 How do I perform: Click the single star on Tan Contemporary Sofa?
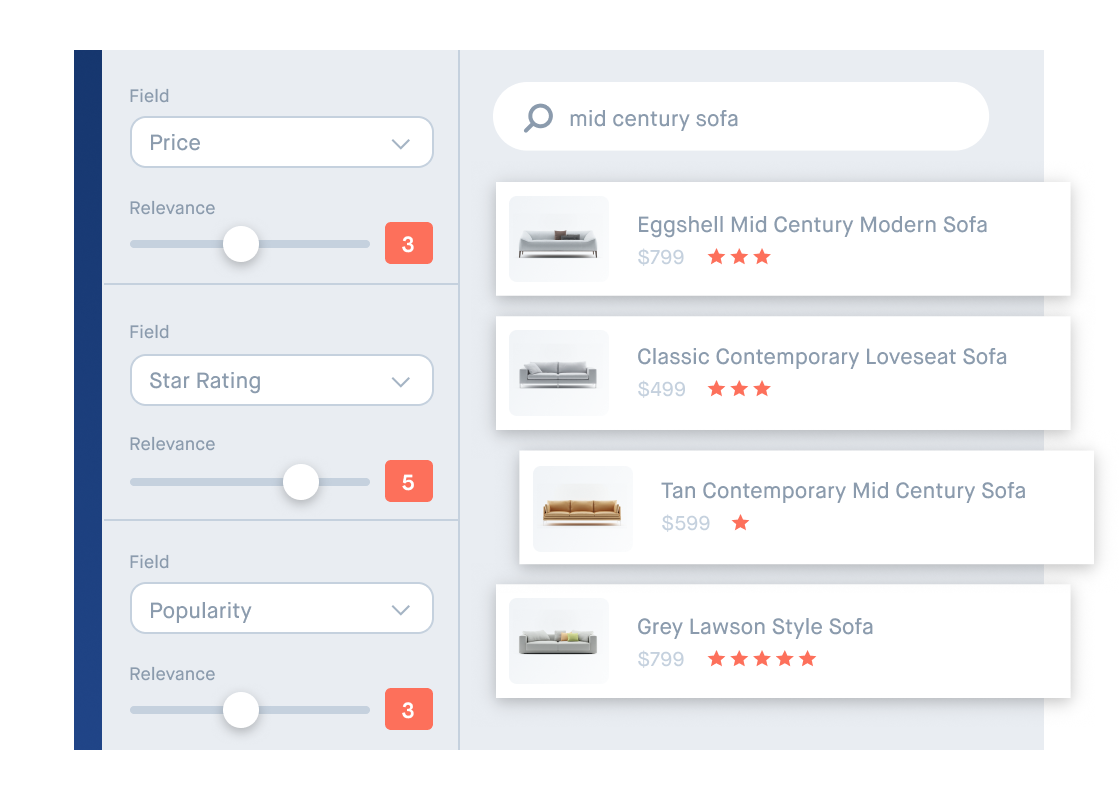pos(740,523)
